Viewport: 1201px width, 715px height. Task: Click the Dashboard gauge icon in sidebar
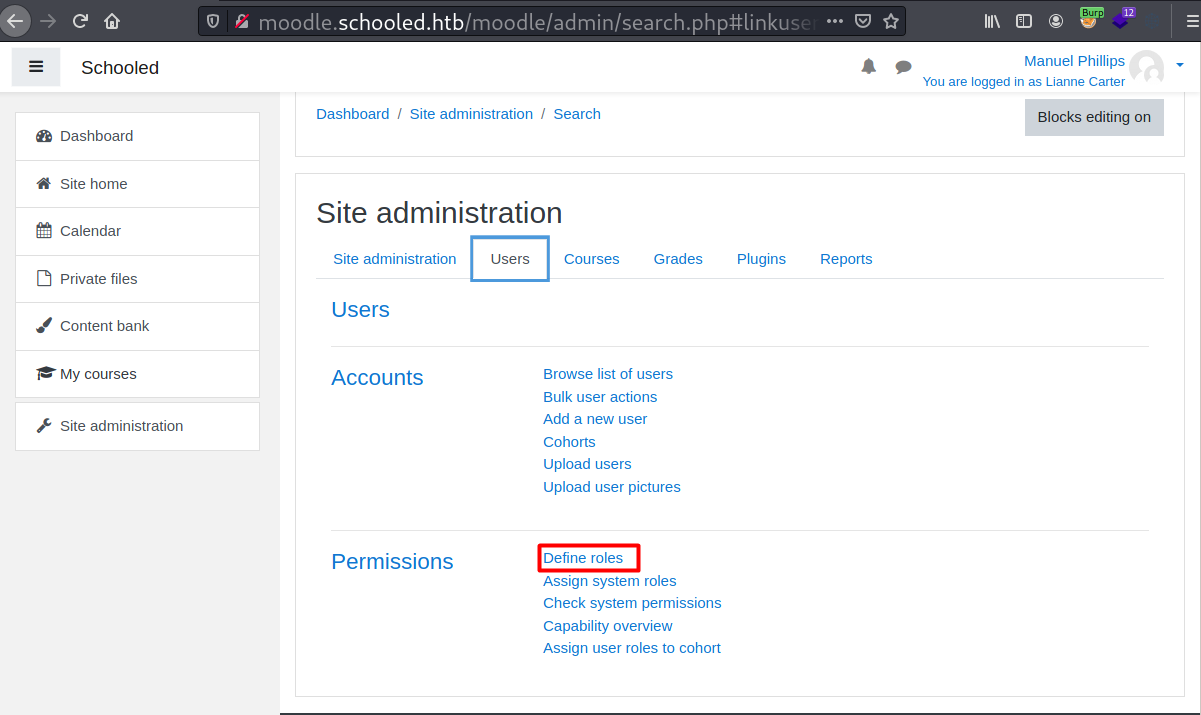(43, 136)
